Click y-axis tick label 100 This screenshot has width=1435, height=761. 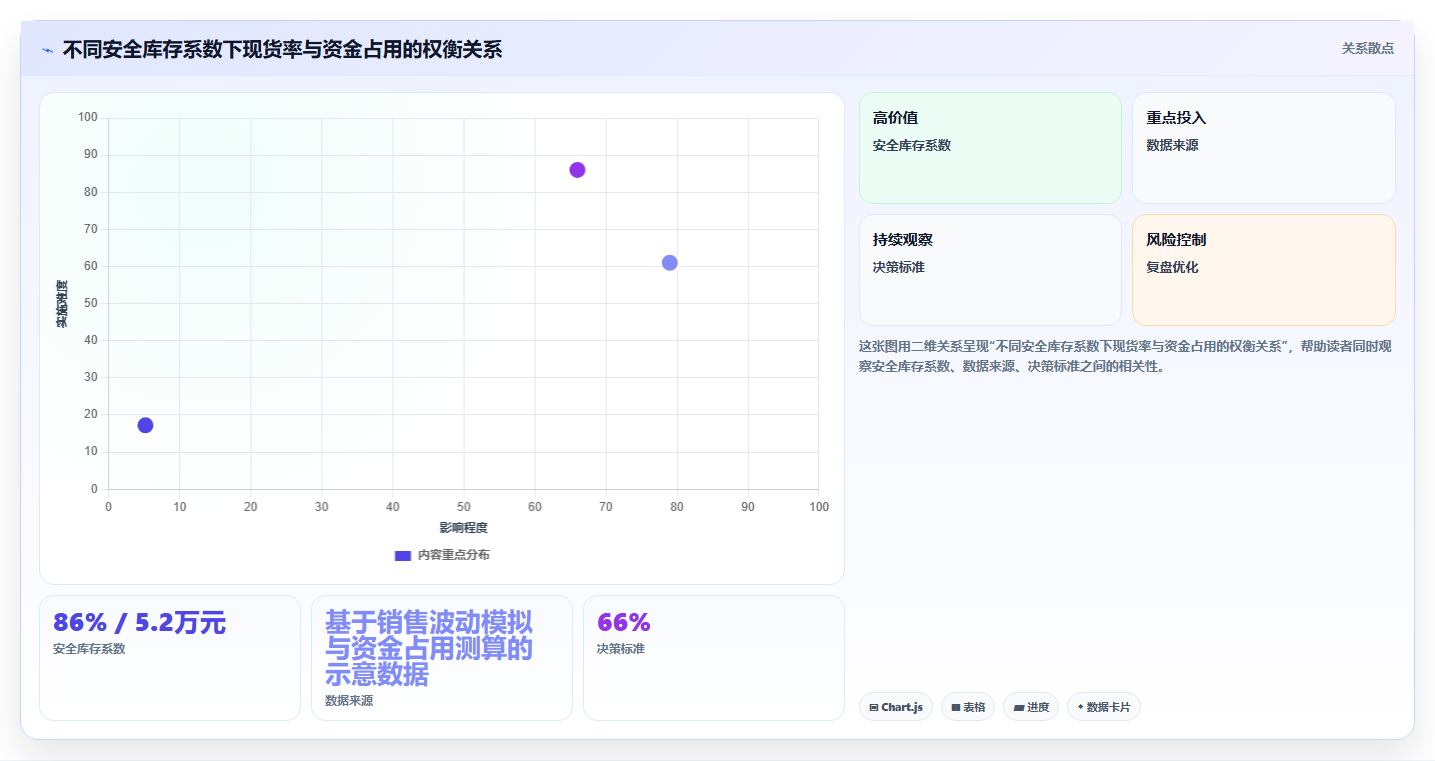point(88,118)
